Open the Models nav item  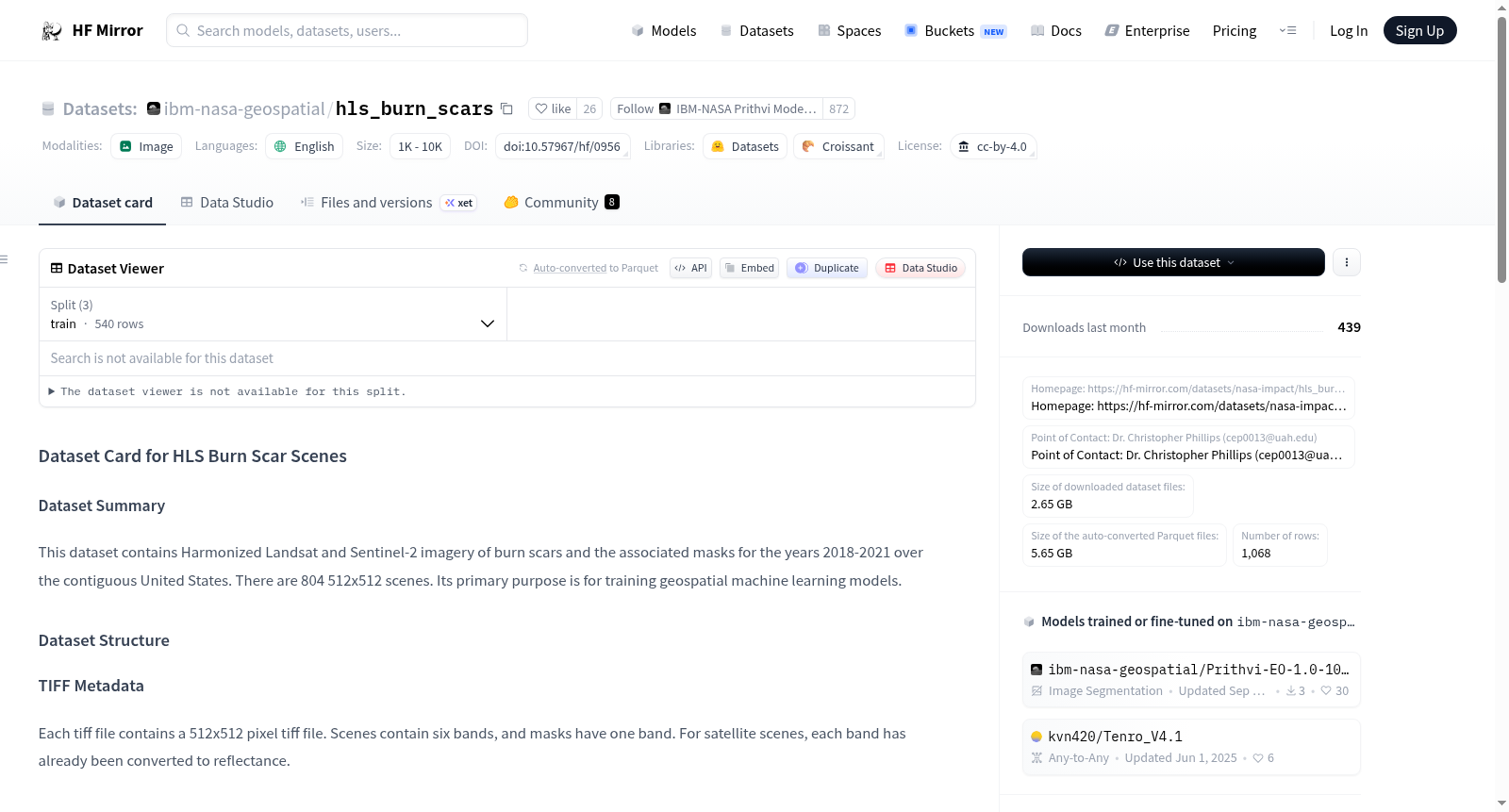click(664, 30)
